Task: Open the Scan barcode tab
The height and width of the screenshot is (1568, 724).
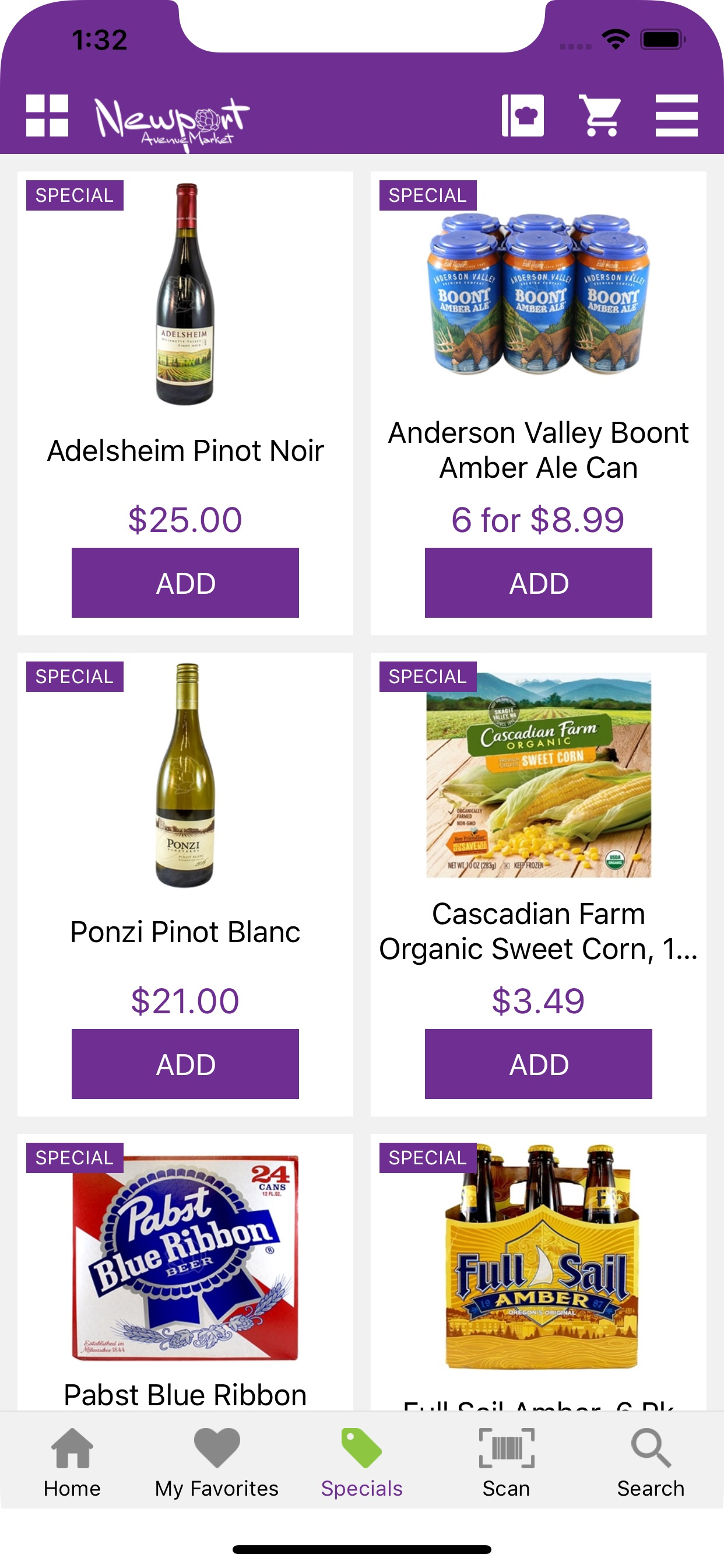Action: coord(506,1462)
